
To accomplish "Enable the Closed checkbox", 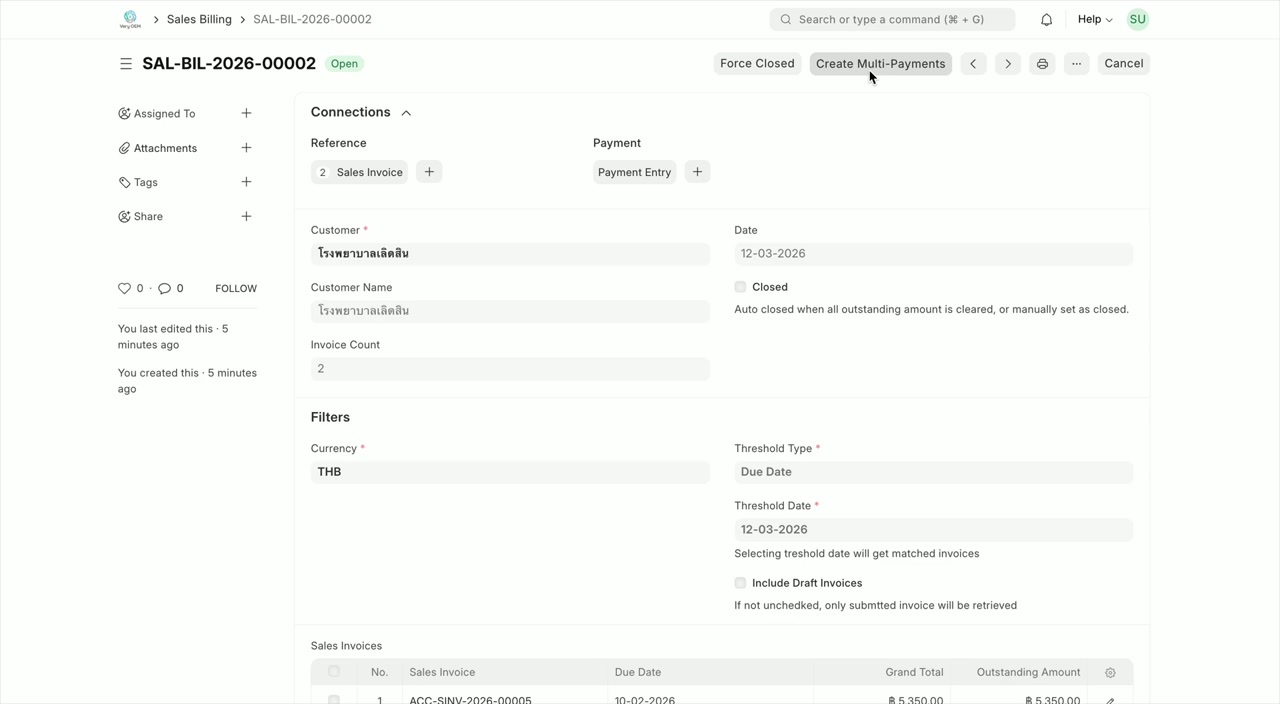I will point(740,286).
